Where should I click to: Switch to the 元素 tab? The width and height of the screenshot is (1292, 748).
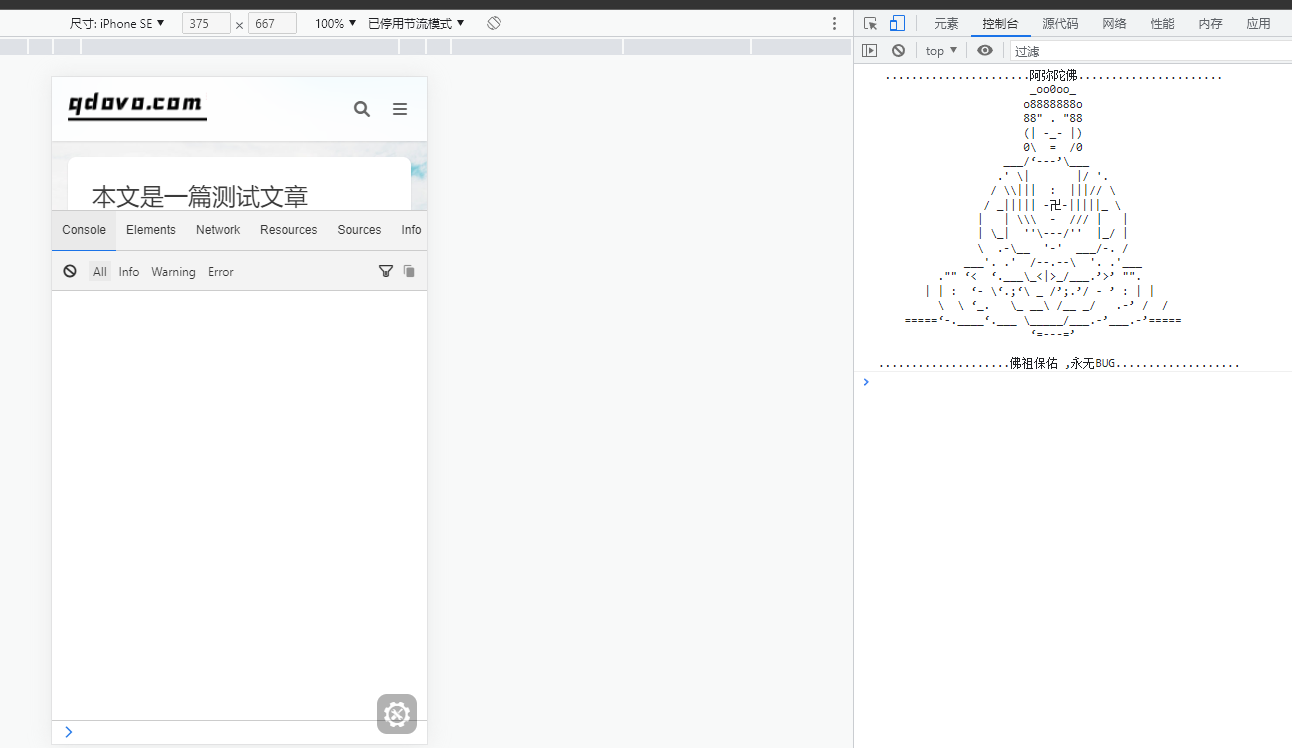[x=946, y=24]
